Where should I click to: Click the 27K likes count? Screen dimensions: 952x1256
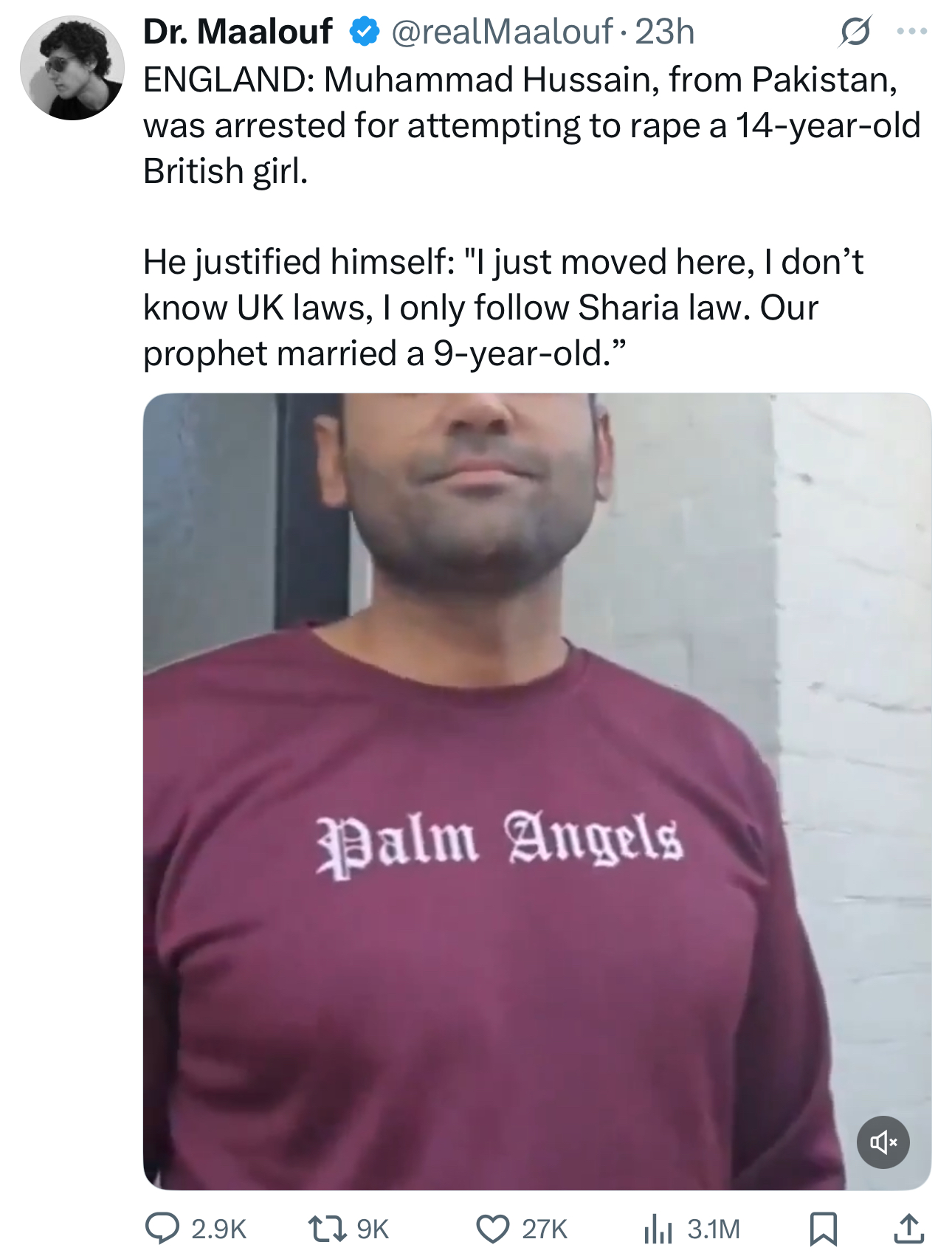pos(545,1229)
